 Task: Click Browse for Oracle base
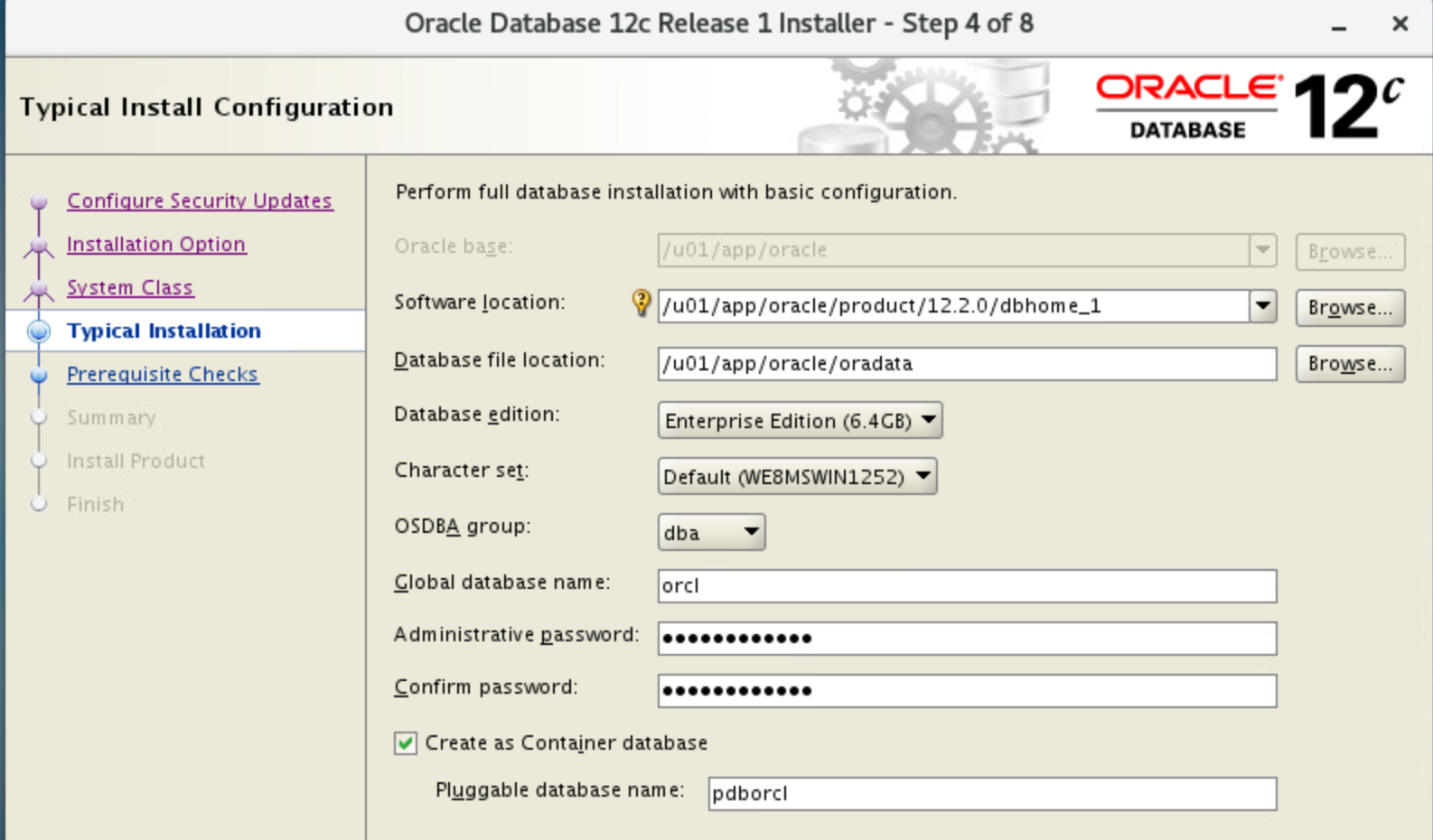tap(1350, 252)
